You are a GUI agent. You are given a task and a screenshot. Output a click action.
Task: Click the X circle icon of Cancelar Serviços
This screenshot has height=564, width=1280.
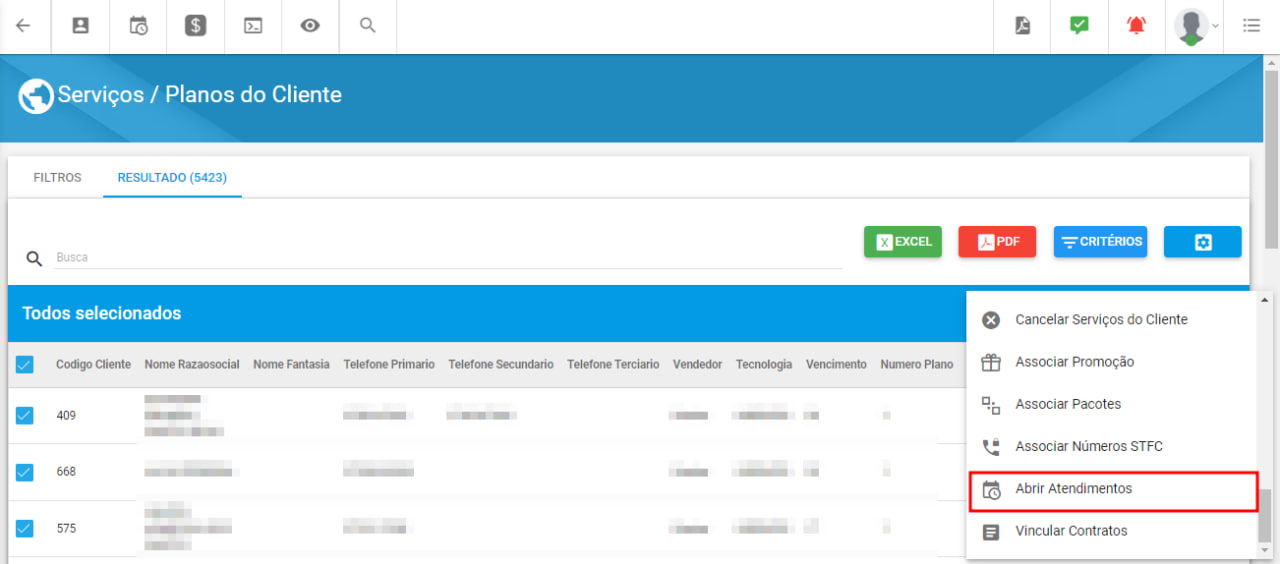pyautogui.click(x=991, y=320)
